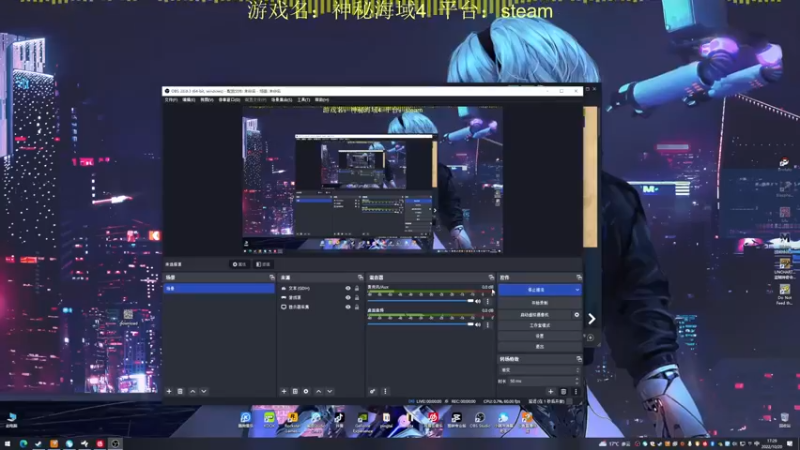800x450 pixels.
Task: Pop out the Scene Transitions dock panel
Action: coord(579,359)
